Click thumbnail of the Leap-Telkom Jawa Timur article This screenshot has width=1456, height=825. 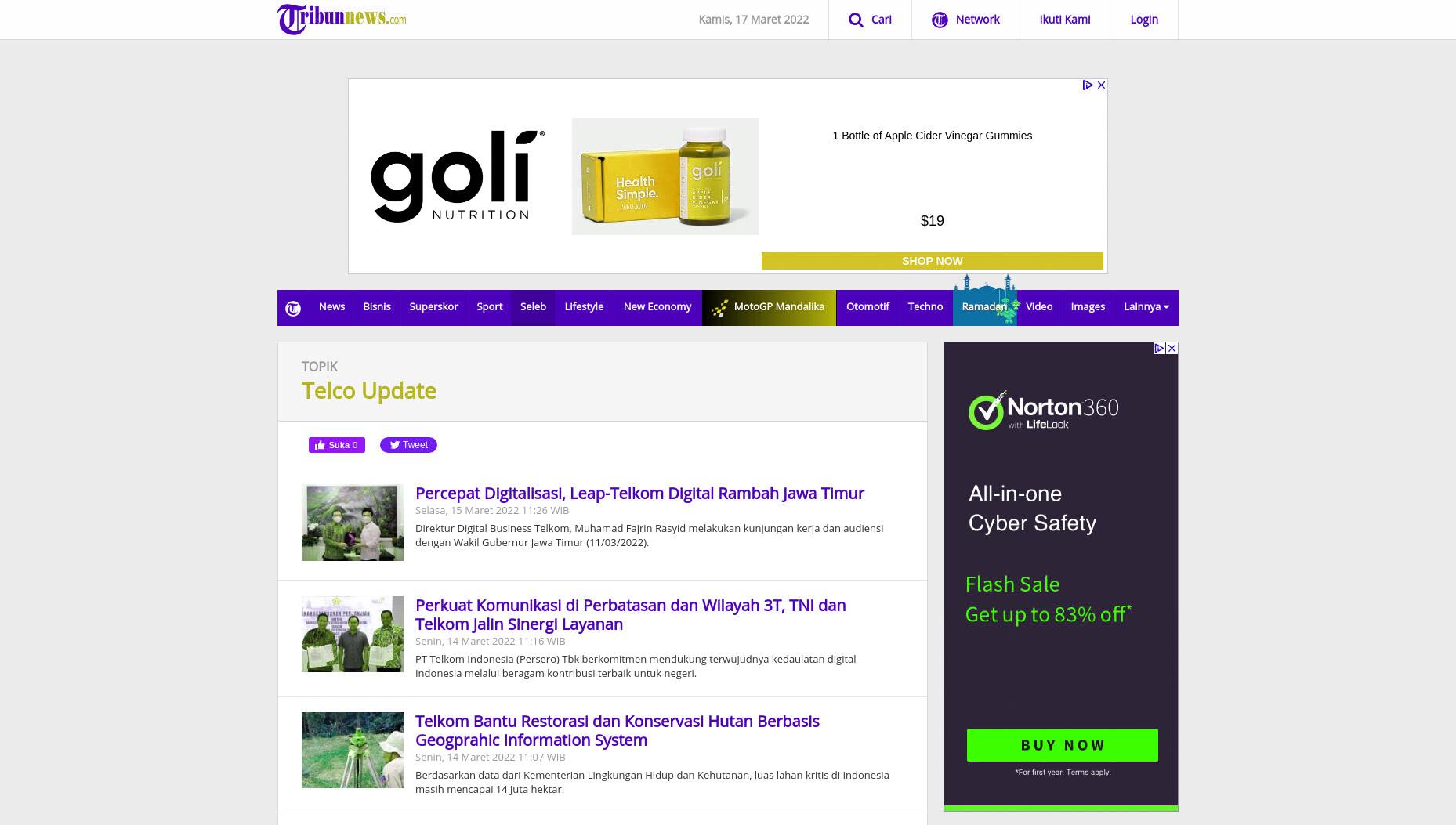pos(353,523)
